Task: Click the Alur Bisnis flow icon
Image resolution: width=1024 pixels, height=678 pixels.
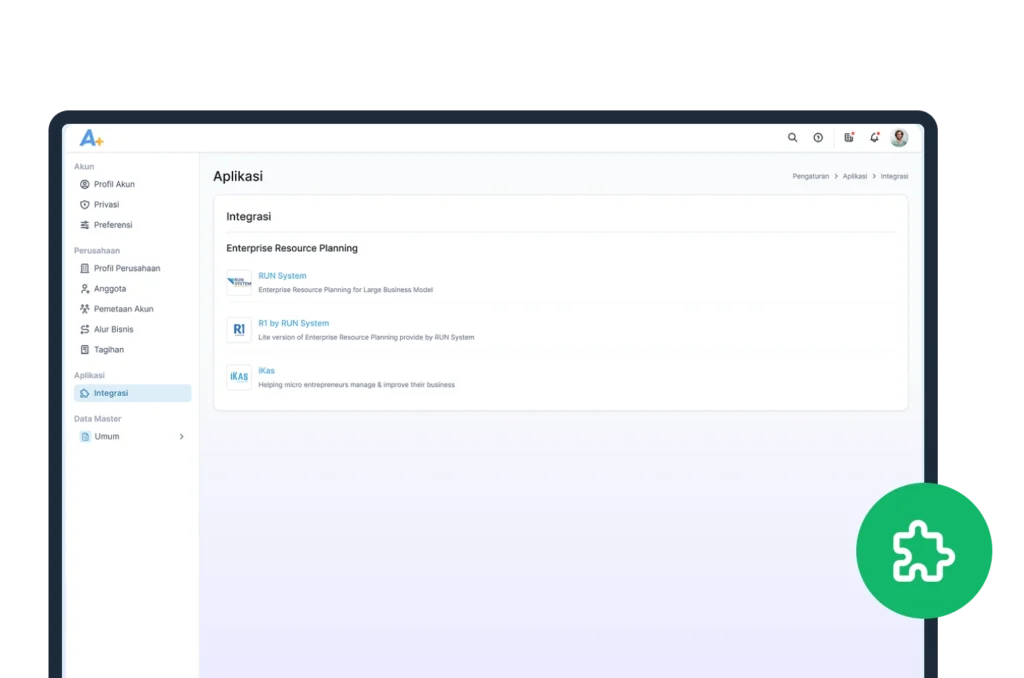Action: point(84,329)
